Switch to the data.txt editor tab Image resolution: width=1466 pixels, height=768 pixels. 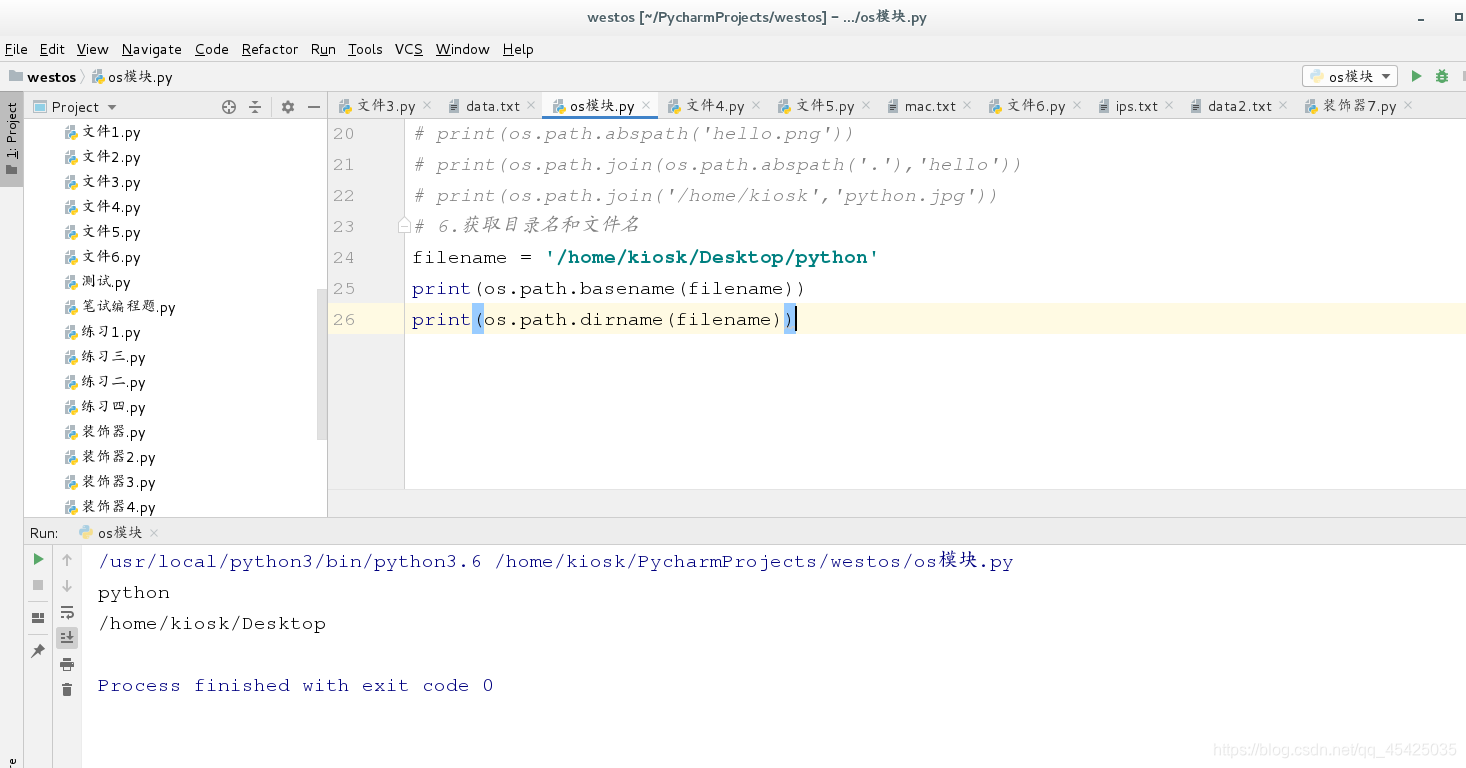493,106
